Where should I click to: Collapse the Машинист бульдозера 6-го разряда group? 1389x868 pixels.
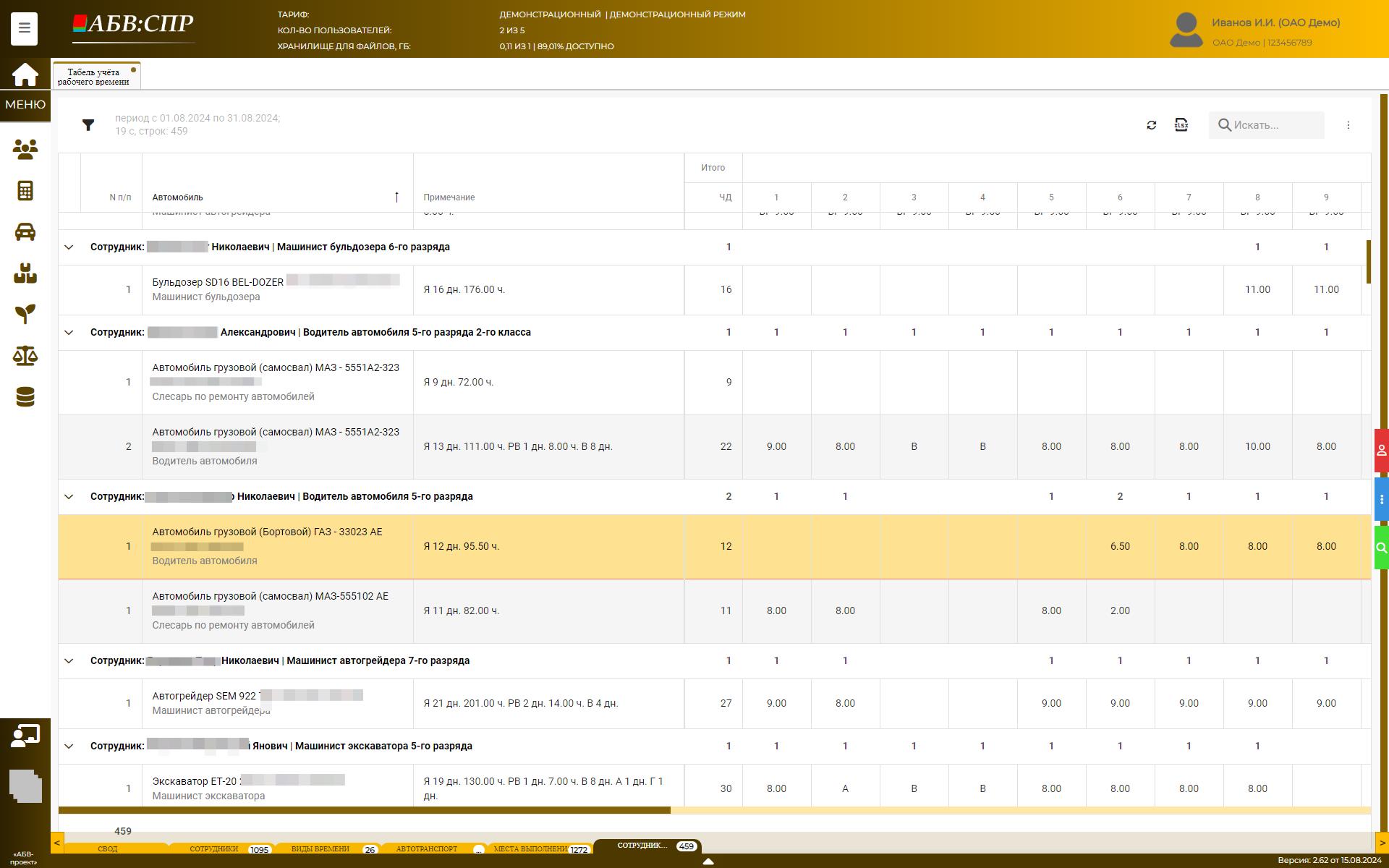pyautogui.click(x=69, y=247)
